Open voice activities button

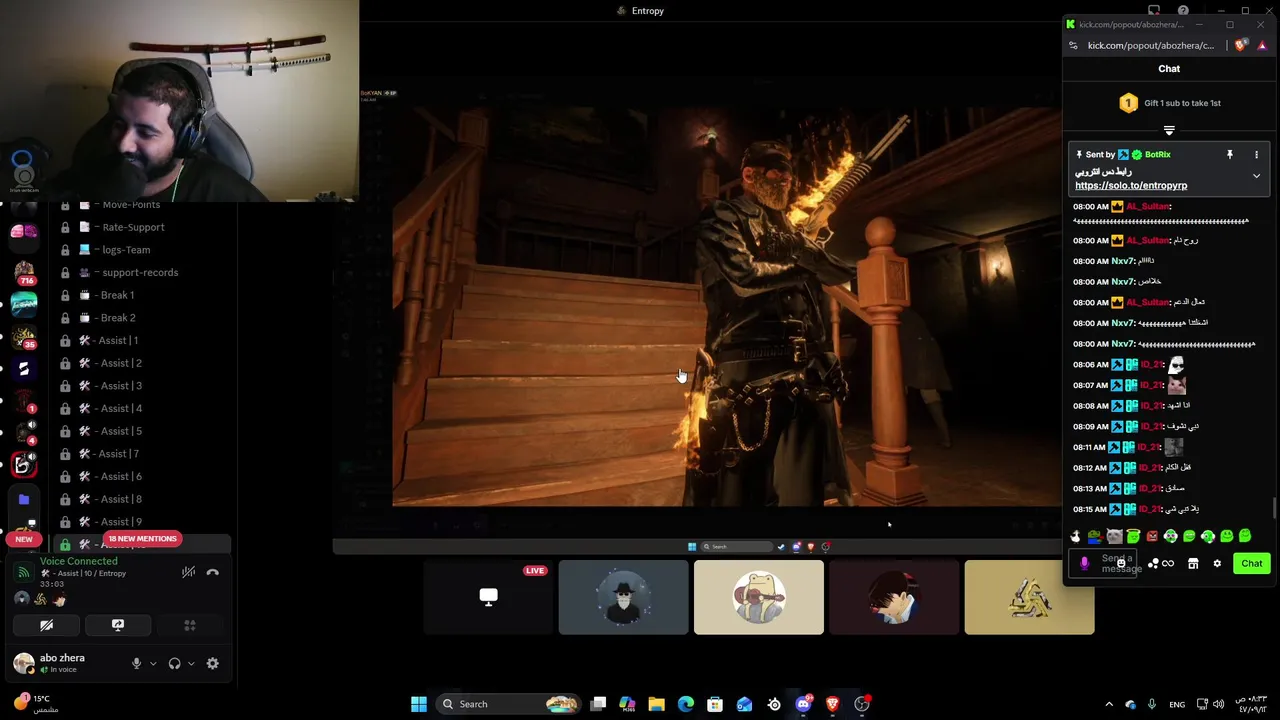(x=189, y=625)
